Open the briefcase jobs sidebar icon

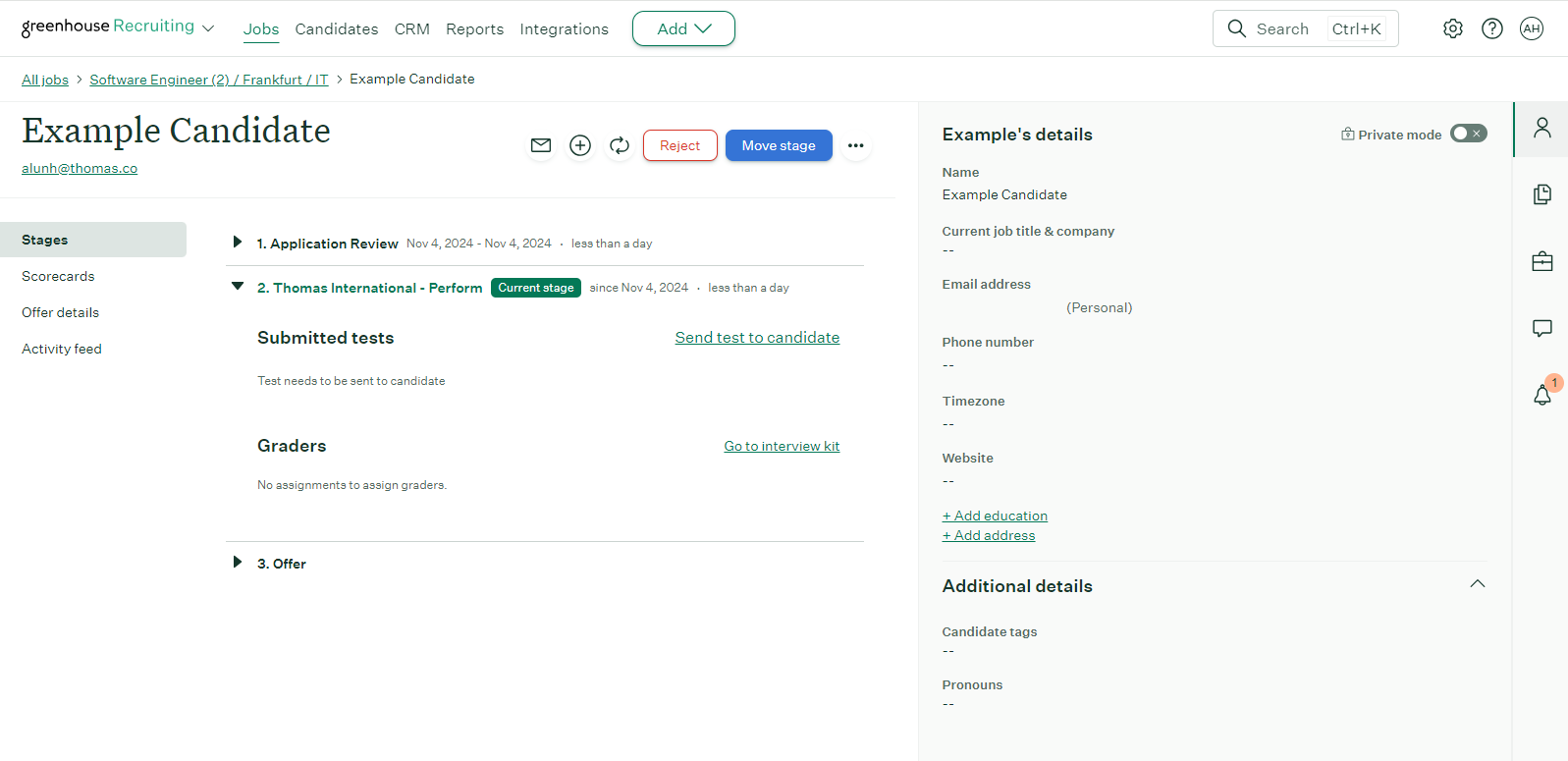[1542, 261]
